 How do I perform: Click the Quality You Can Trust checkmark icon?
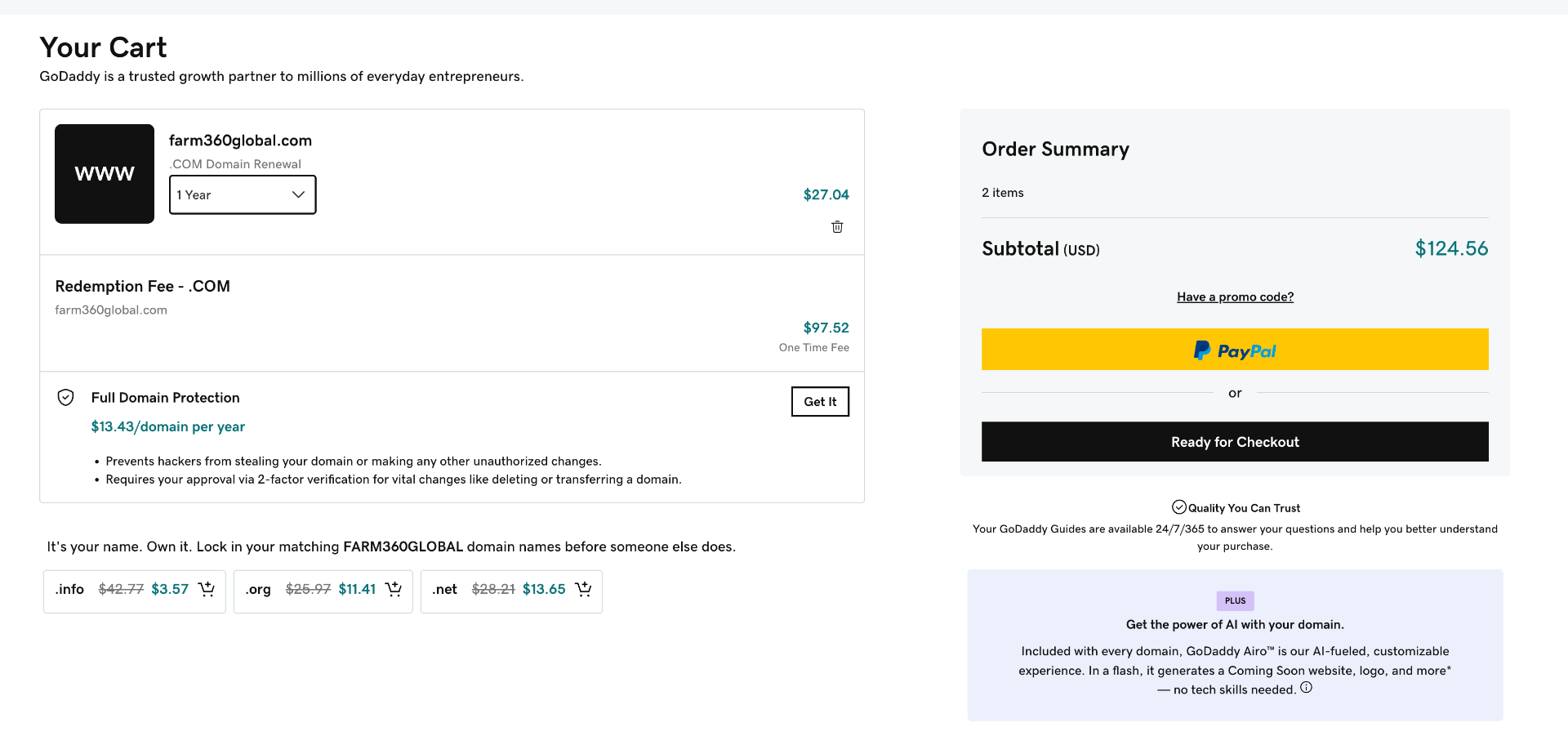coord(1178,507)
